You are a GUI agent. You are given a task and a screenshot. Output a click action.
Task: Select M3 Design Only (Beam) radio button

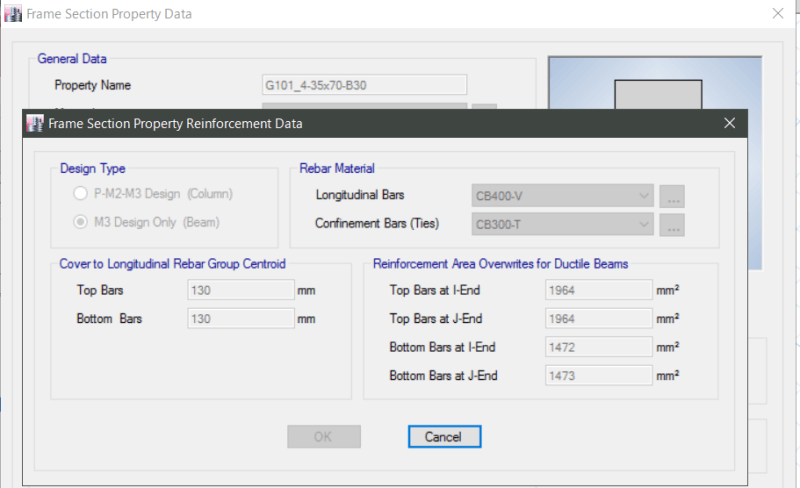[81, 222]
